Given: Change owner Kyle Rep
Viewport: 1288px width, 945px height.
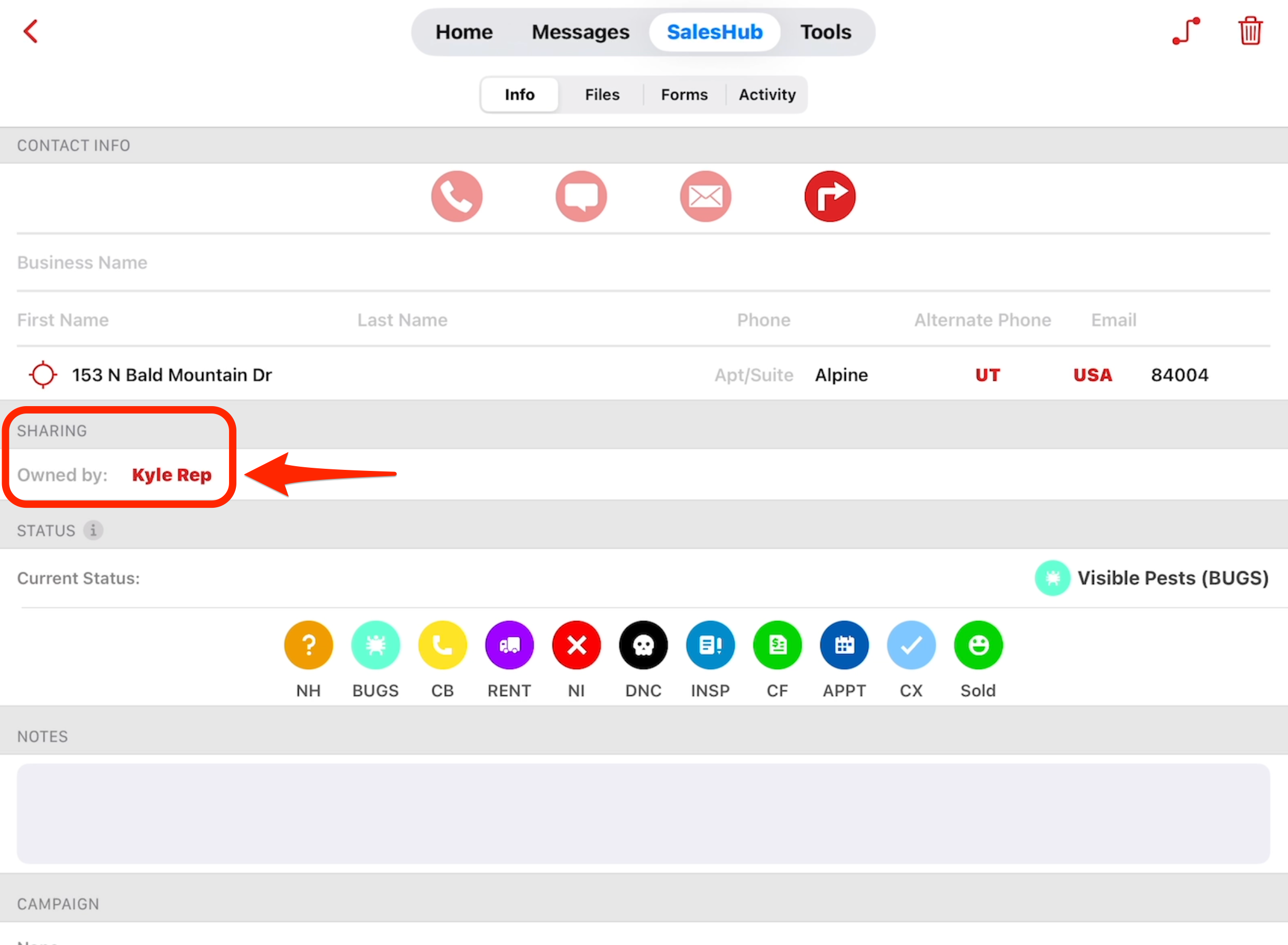Looking at the screenshot, I should pos(172,475).
